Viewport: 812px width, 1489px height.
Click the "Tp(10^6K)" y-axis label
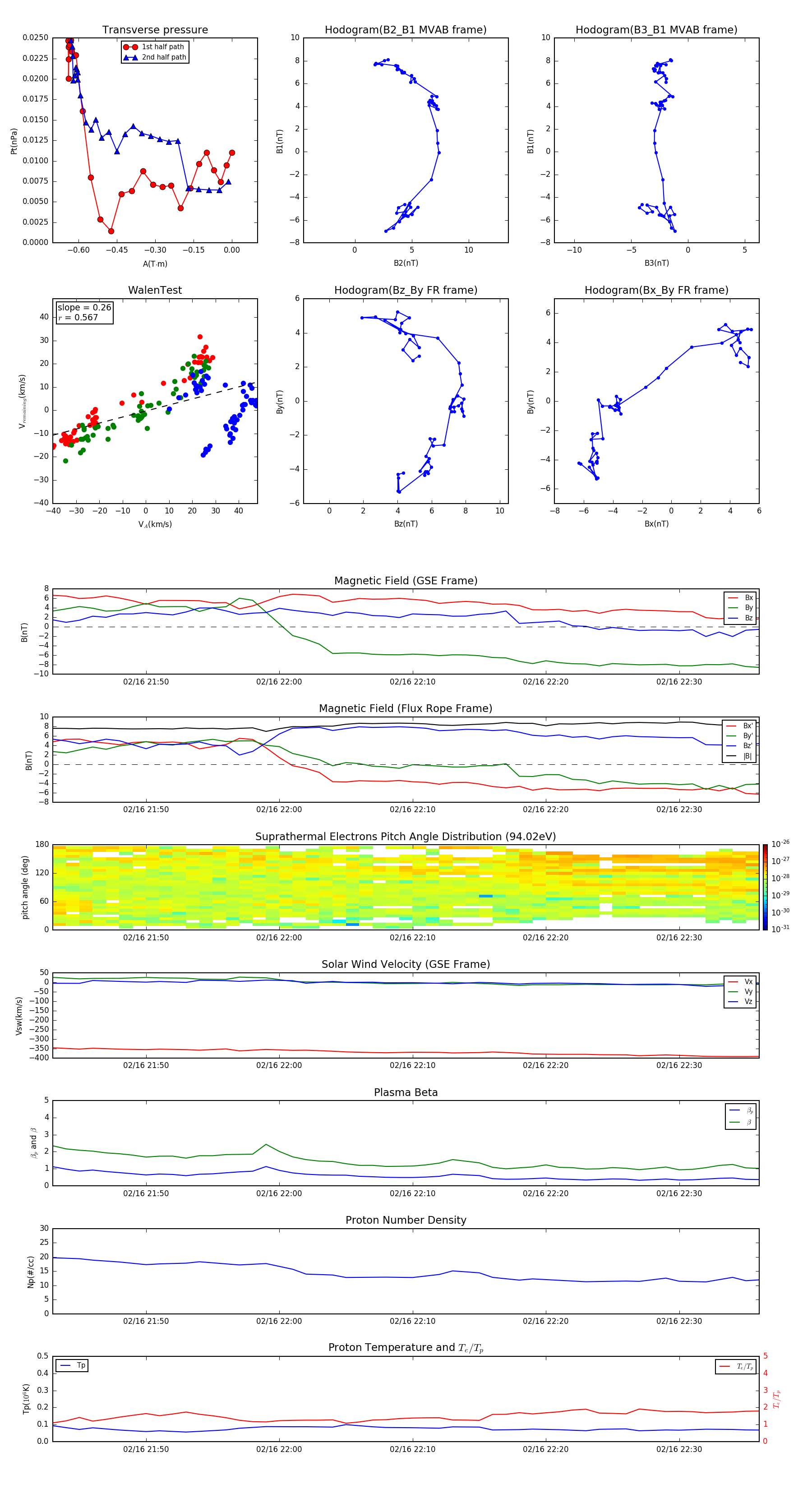tap(26, 1399)
